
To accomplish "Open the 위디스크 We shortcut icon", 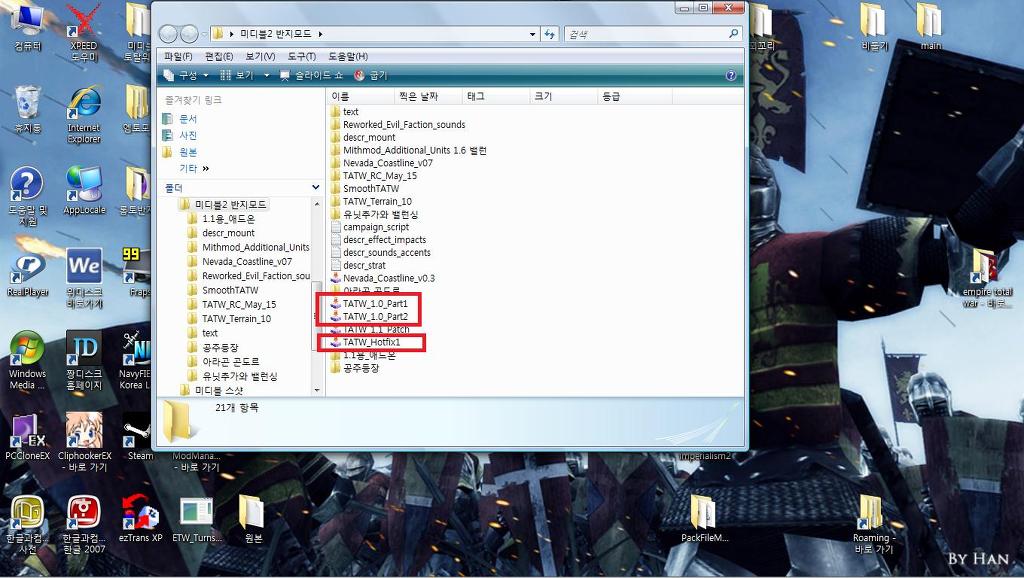I will [x=84, y=278].
